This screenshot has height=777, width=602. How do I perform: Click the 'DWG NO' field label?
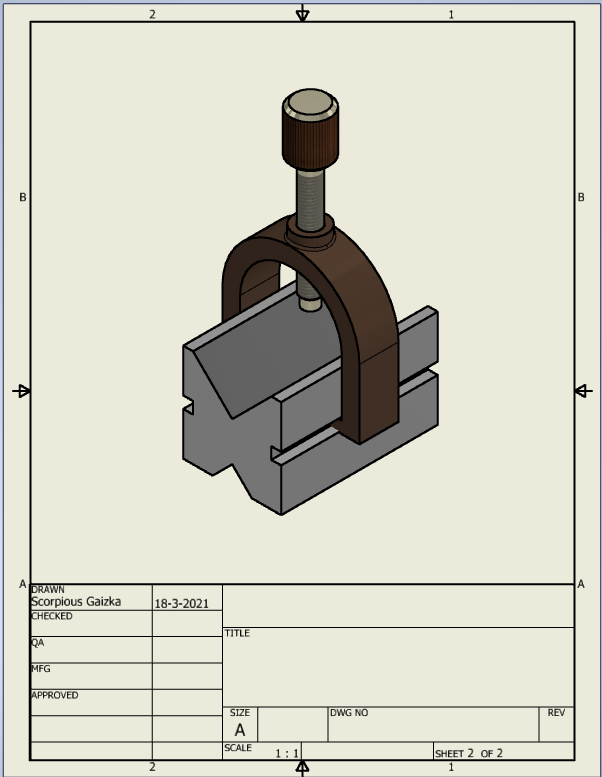coord(349,713)
